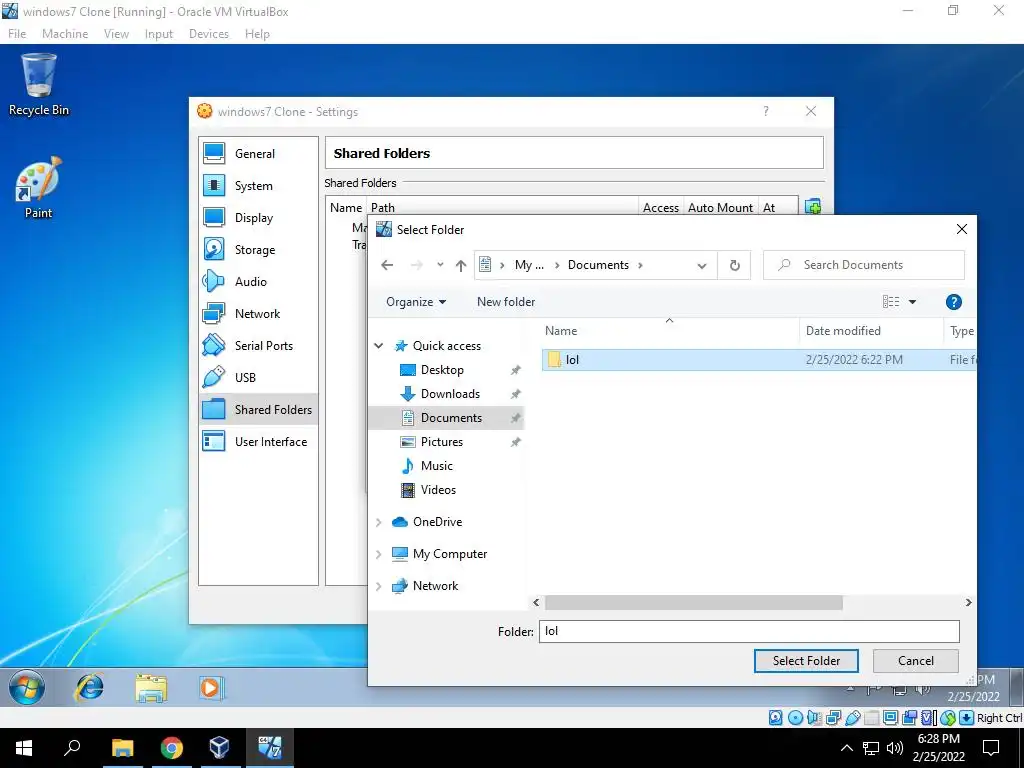
Task: Open the Select Folder dialog help icon
Action: coord(953,302)
